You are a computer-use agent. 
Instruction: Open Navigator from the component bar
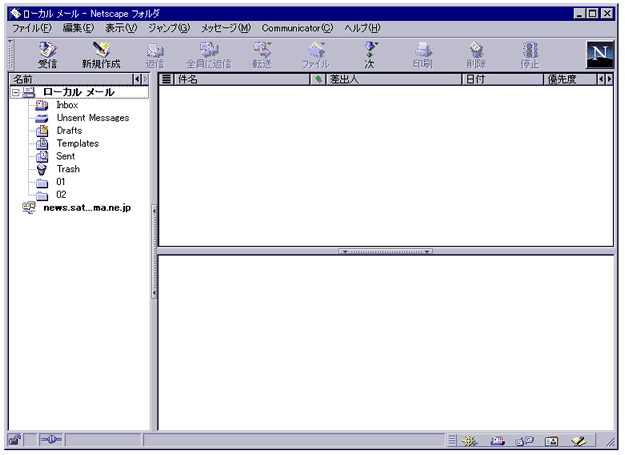[x=470, y=441]
